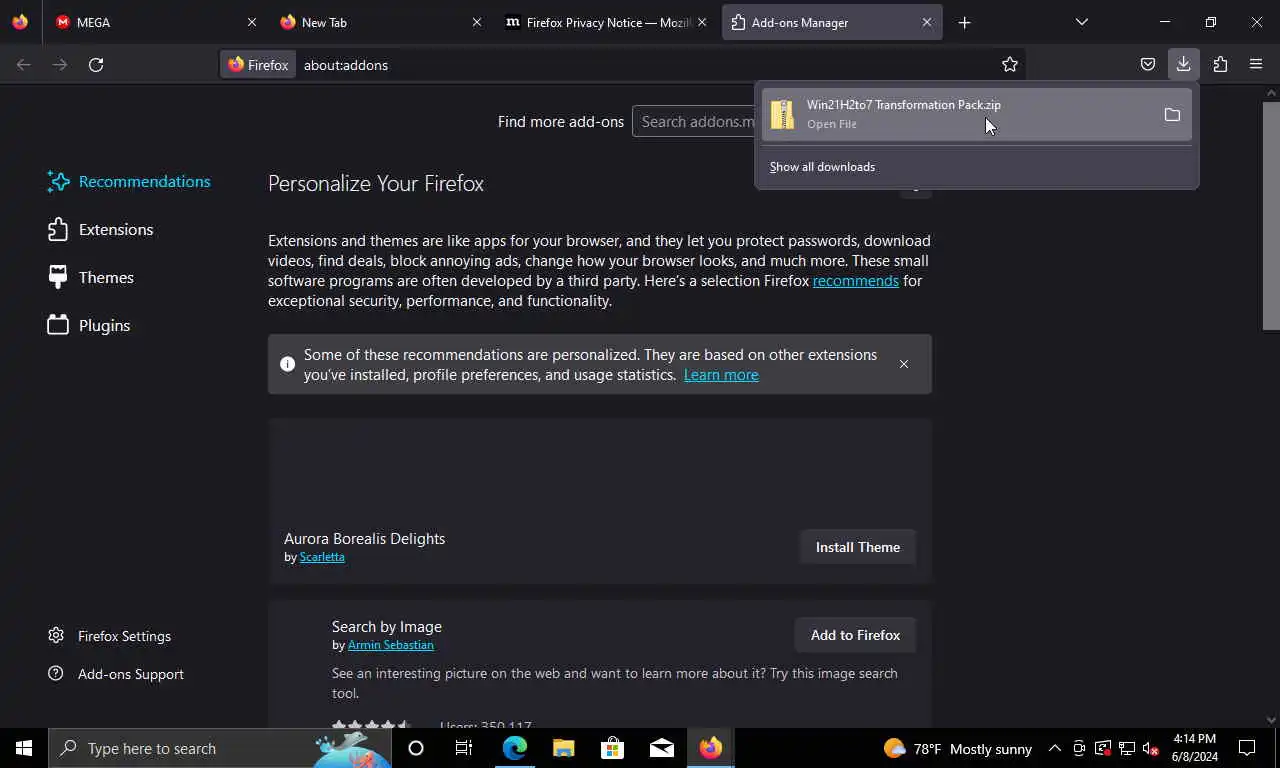
Task: Launch Microsoft Edge from the taskbar
Action: (514, 748)
